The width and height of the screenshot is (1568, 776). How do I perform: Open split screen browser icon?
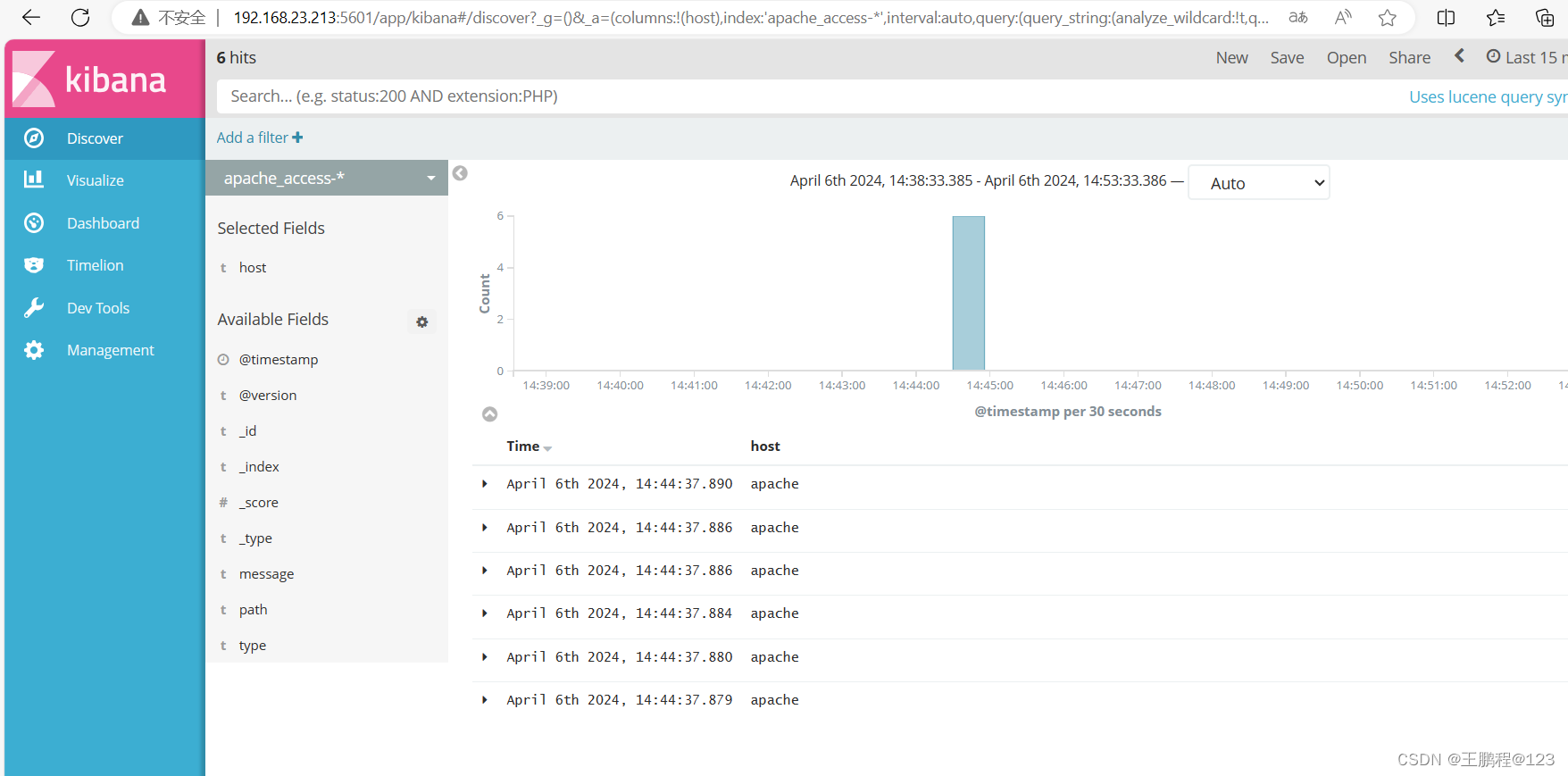click(x=1447, y=17)
